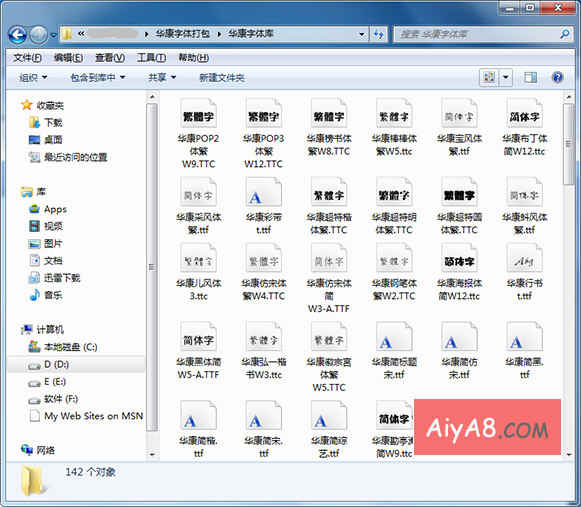
Task: Open the 组织 dropdown
Action: coord(33,77)
